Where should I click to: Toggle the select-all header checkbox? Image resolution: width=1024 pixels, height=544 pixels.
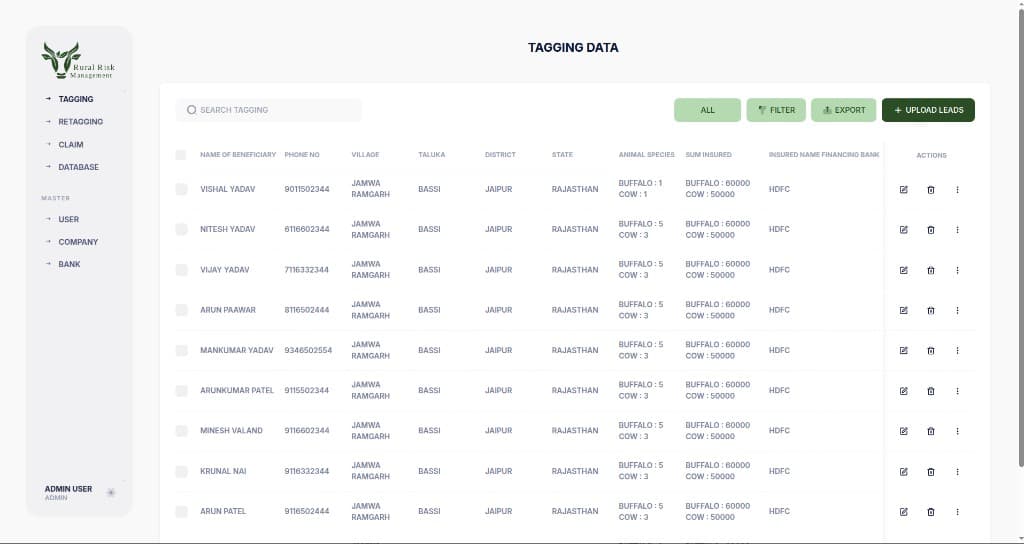click(181, 155)
